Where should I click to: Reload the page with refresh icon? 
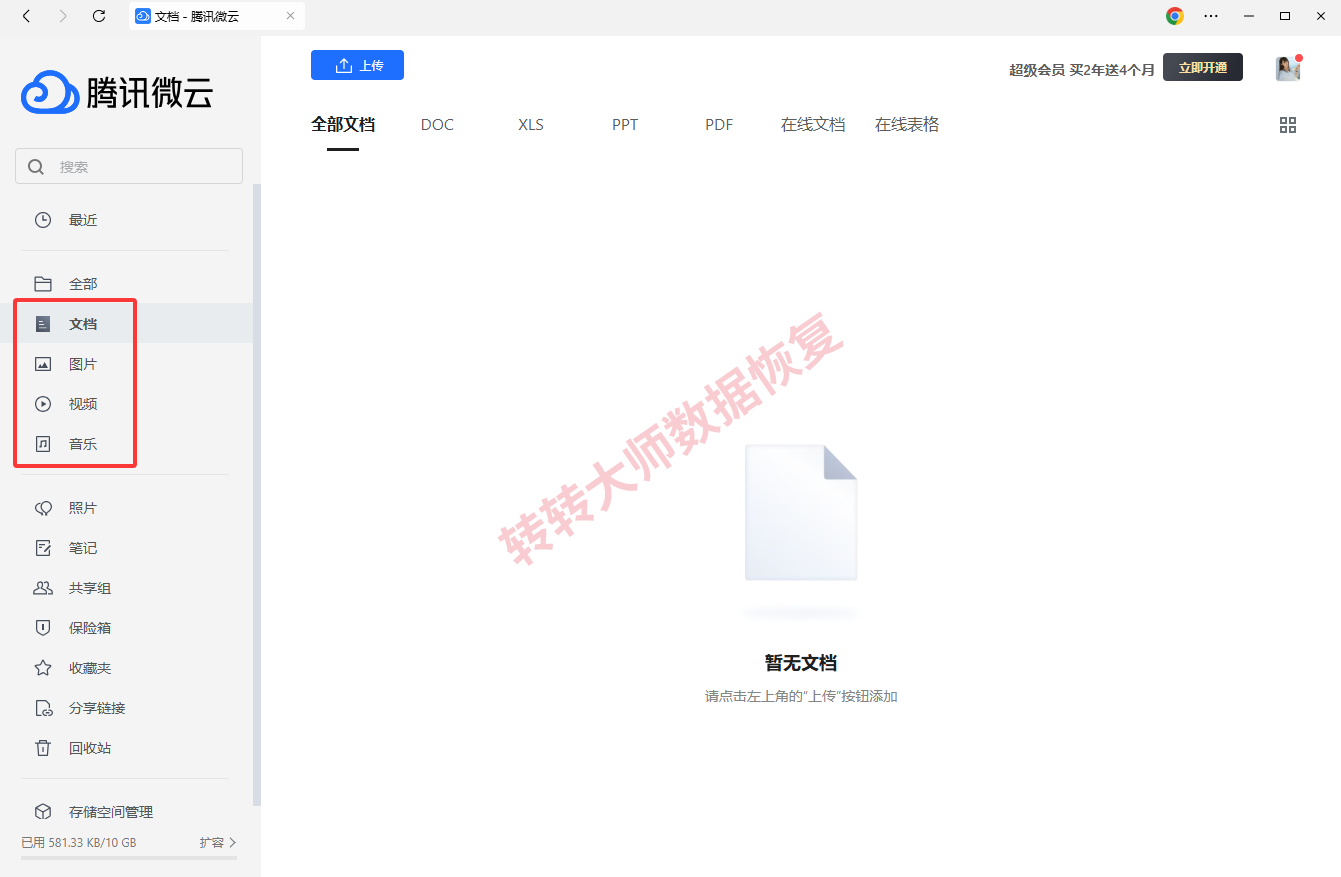coord(98,16)
